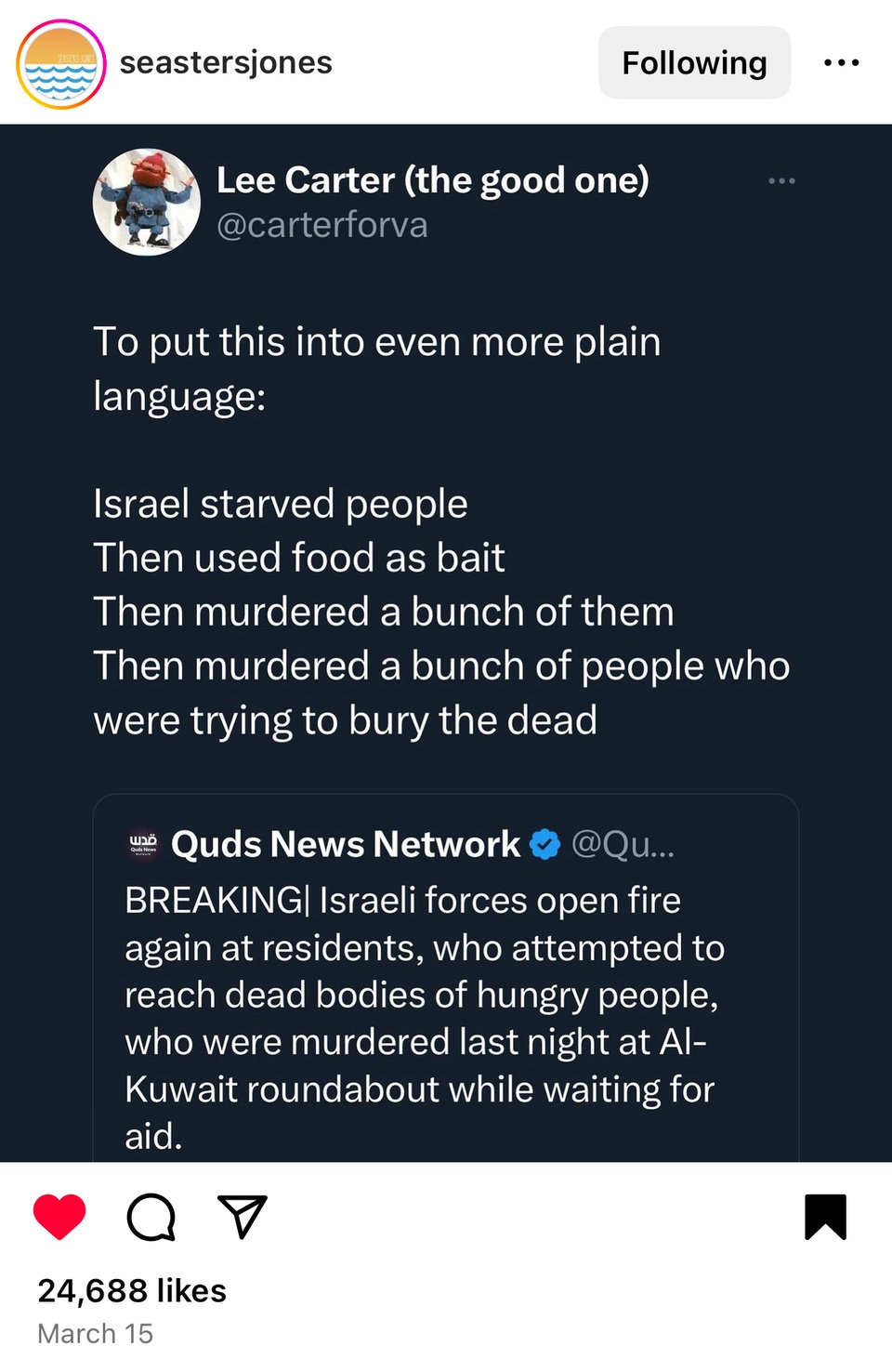Share the post via paper plane icon
Image resolution: width=892 pixels, height=1372 pixels.
(x=242, y=1216)
